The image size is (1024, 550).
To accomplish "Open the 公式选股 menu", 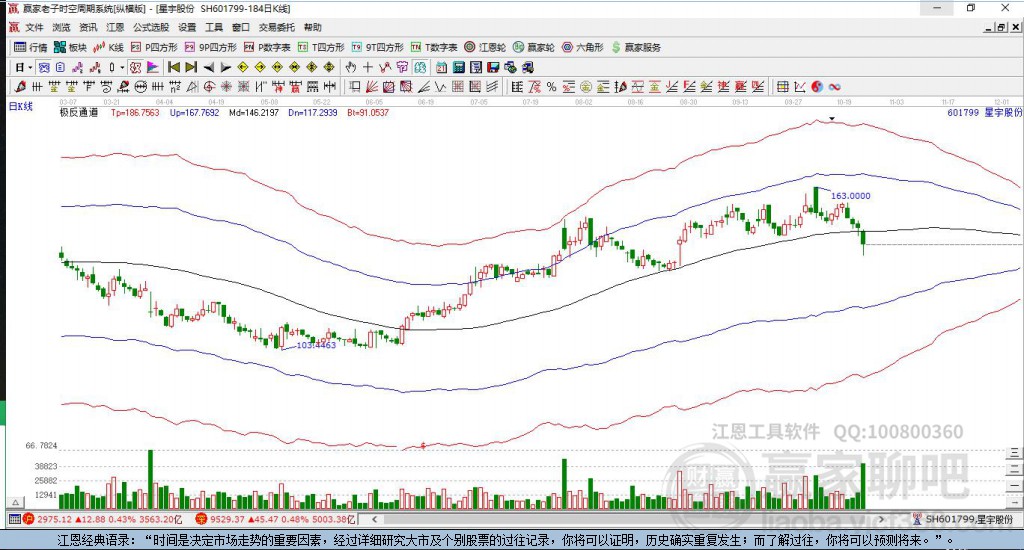I will pos(151,27).
